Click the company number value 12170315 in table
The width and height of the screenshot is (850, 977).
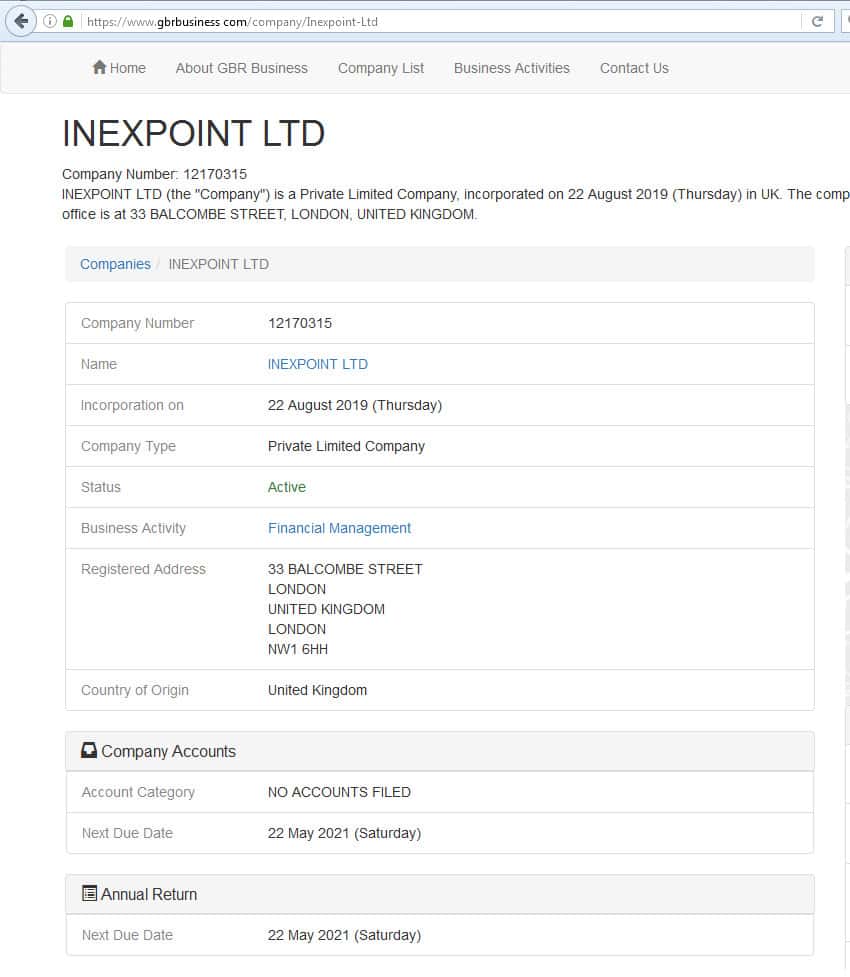pos(299,323)
